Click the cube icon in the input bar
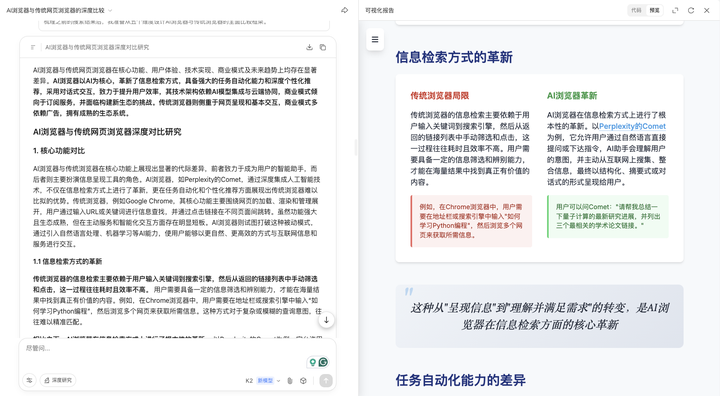 (303, 380)
